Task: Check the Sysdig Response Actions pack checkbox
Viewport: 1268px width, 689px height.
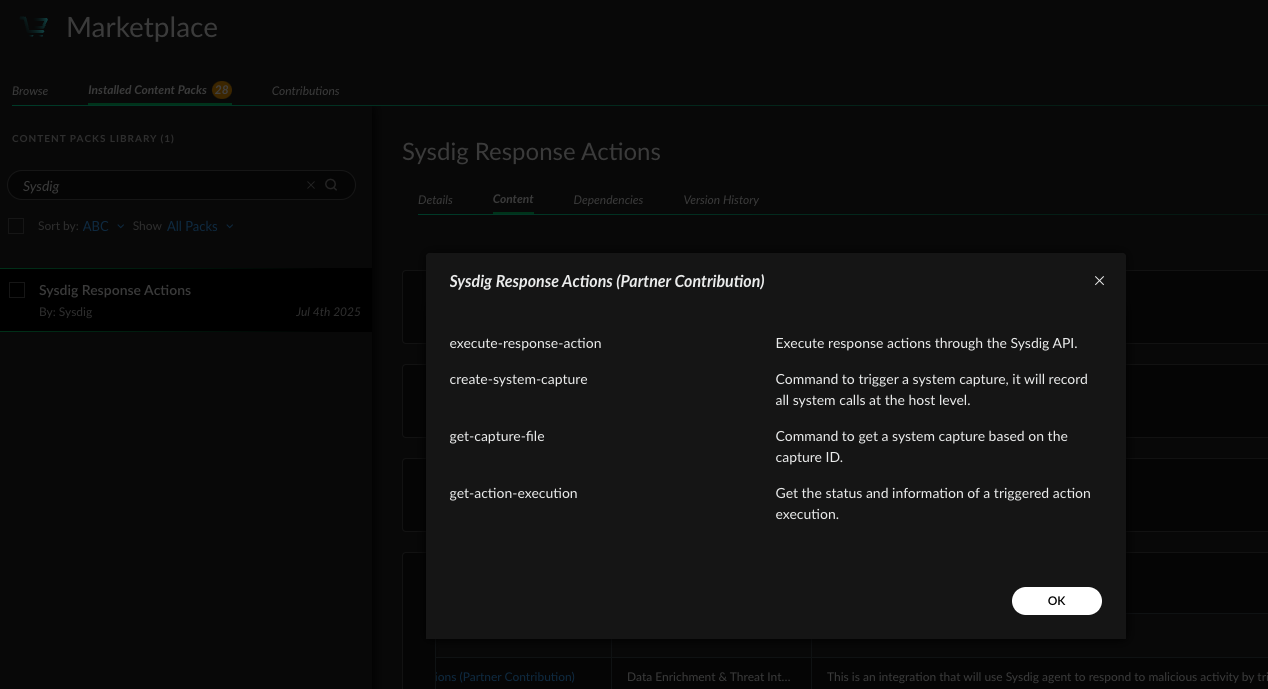Action: [17, 290]
